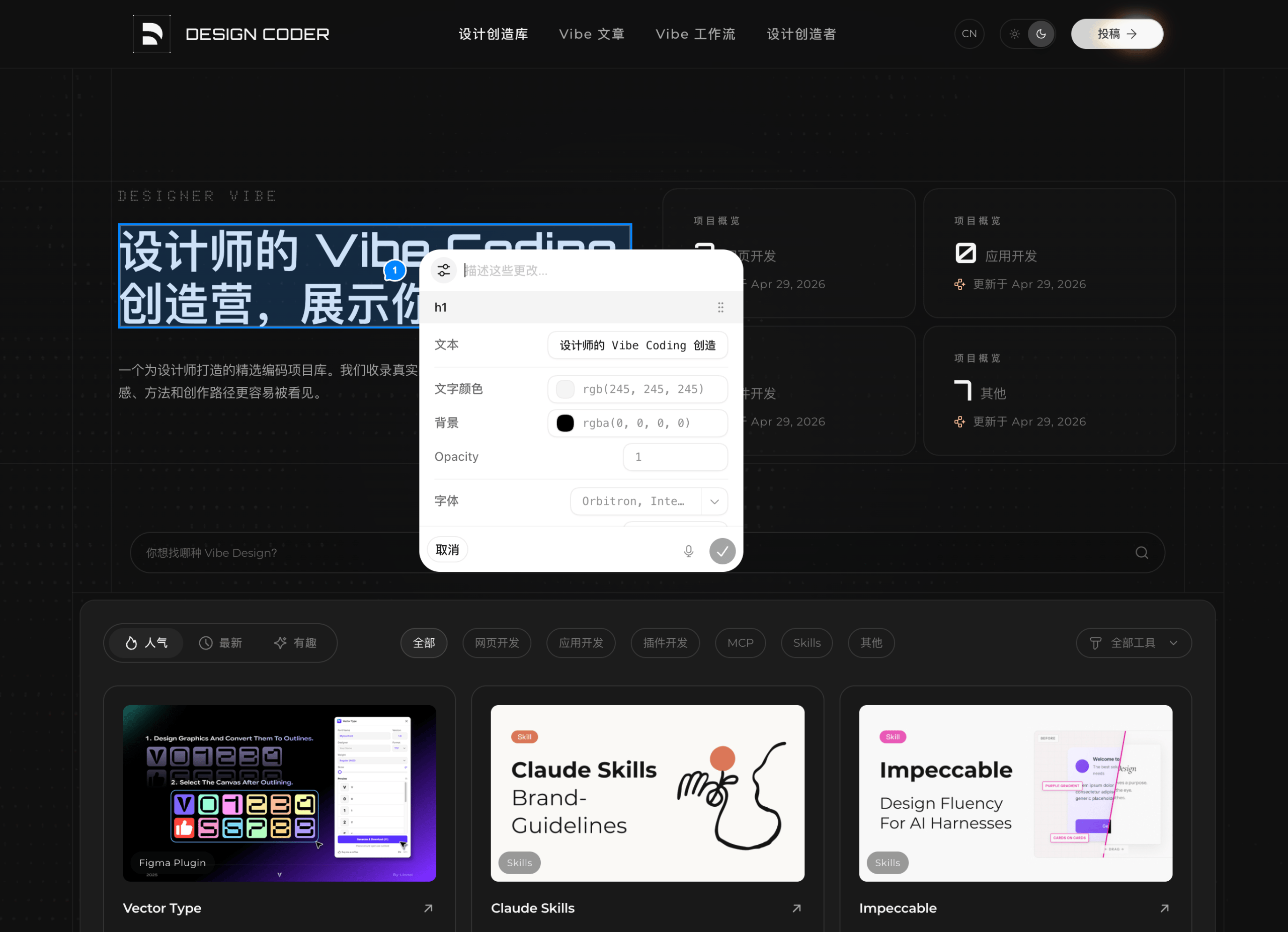Select the 全部 category filter

click(x=424, y=642)
